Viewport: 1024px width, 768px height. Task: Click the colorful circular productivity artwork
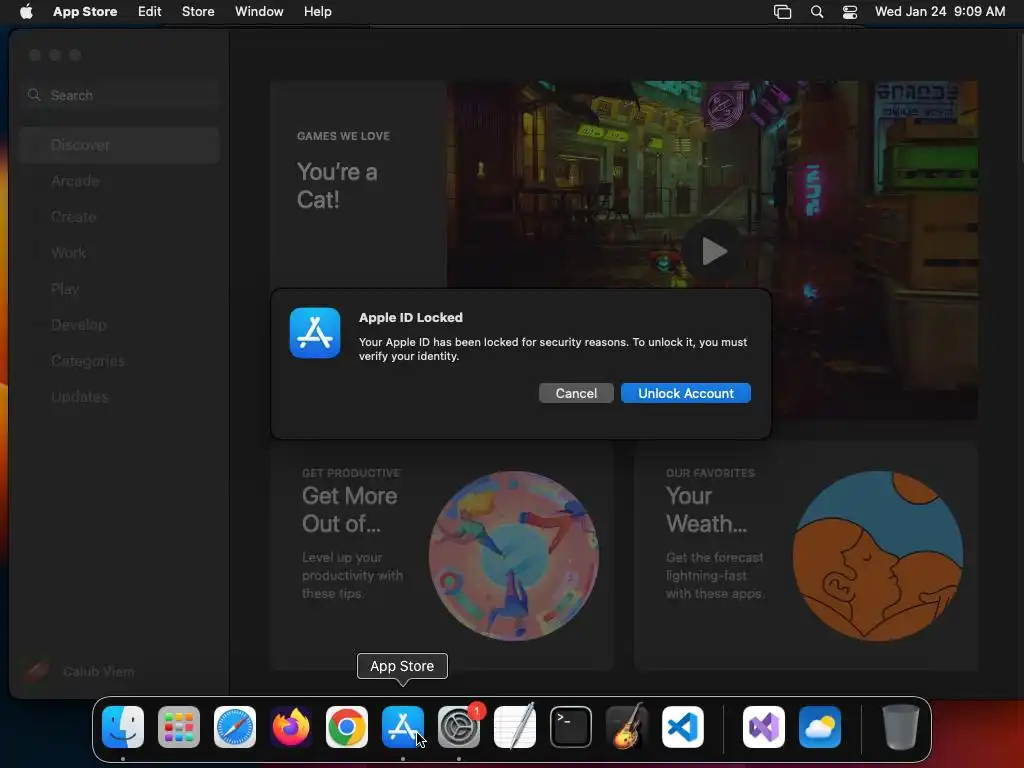click(x=514, y=556)
